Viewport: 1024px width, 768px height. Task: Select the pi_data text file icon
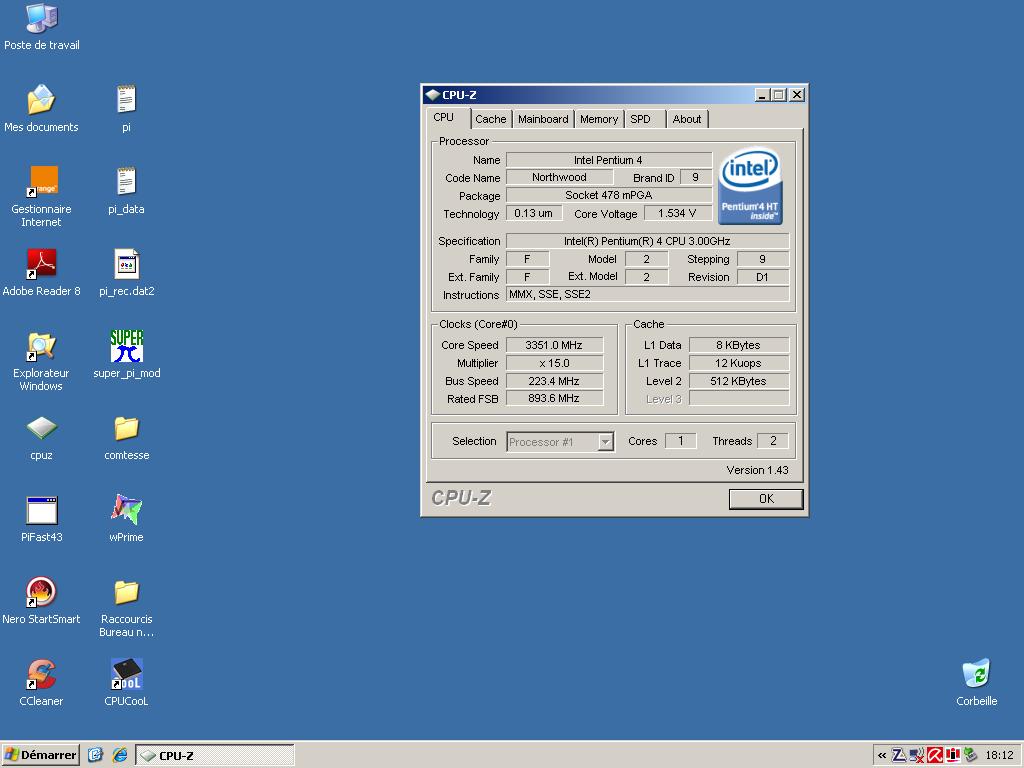click(x=126, y=182)
